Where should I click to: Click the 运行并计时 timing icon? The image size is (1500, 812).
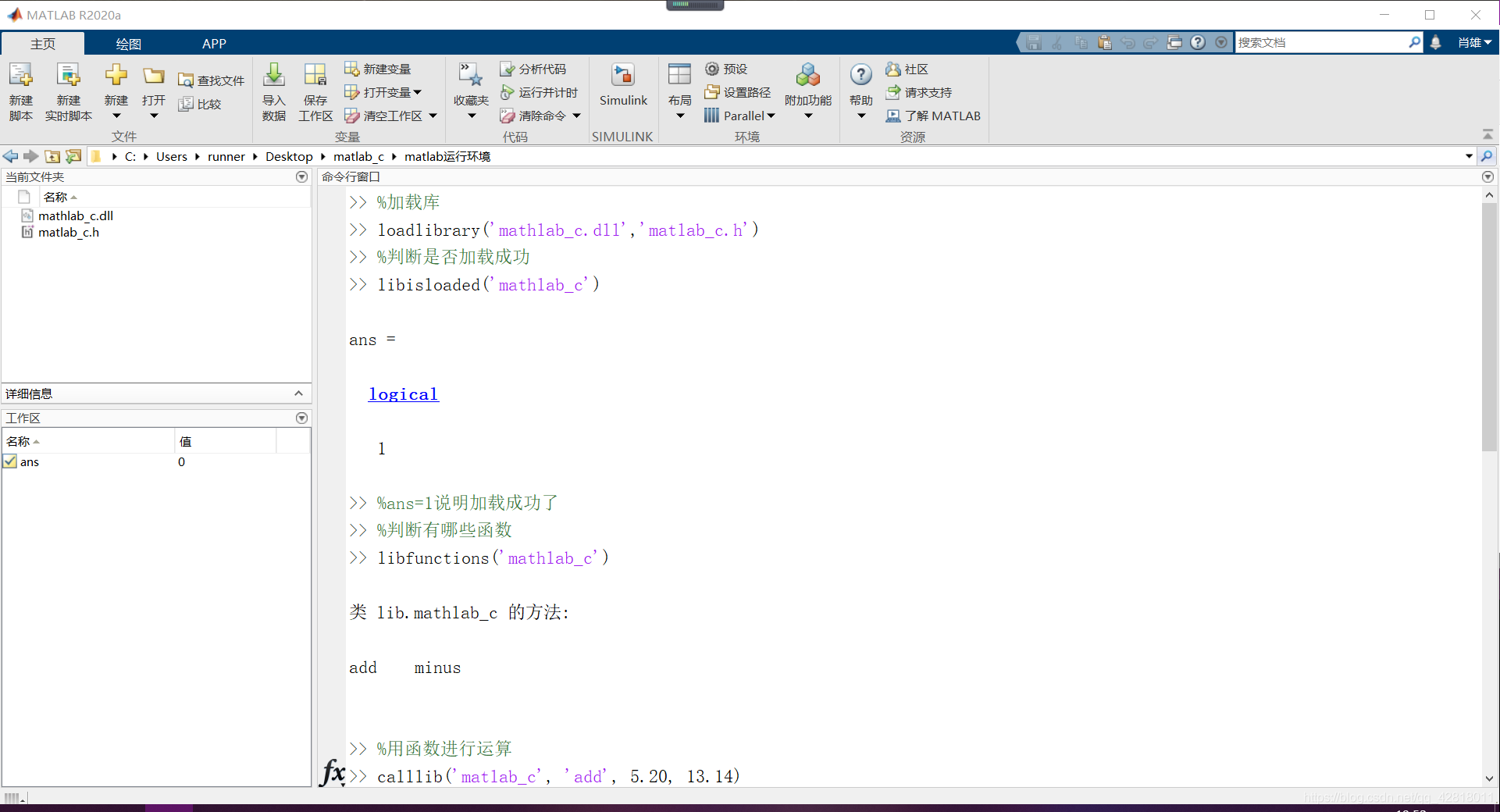(x=540, y=92)
